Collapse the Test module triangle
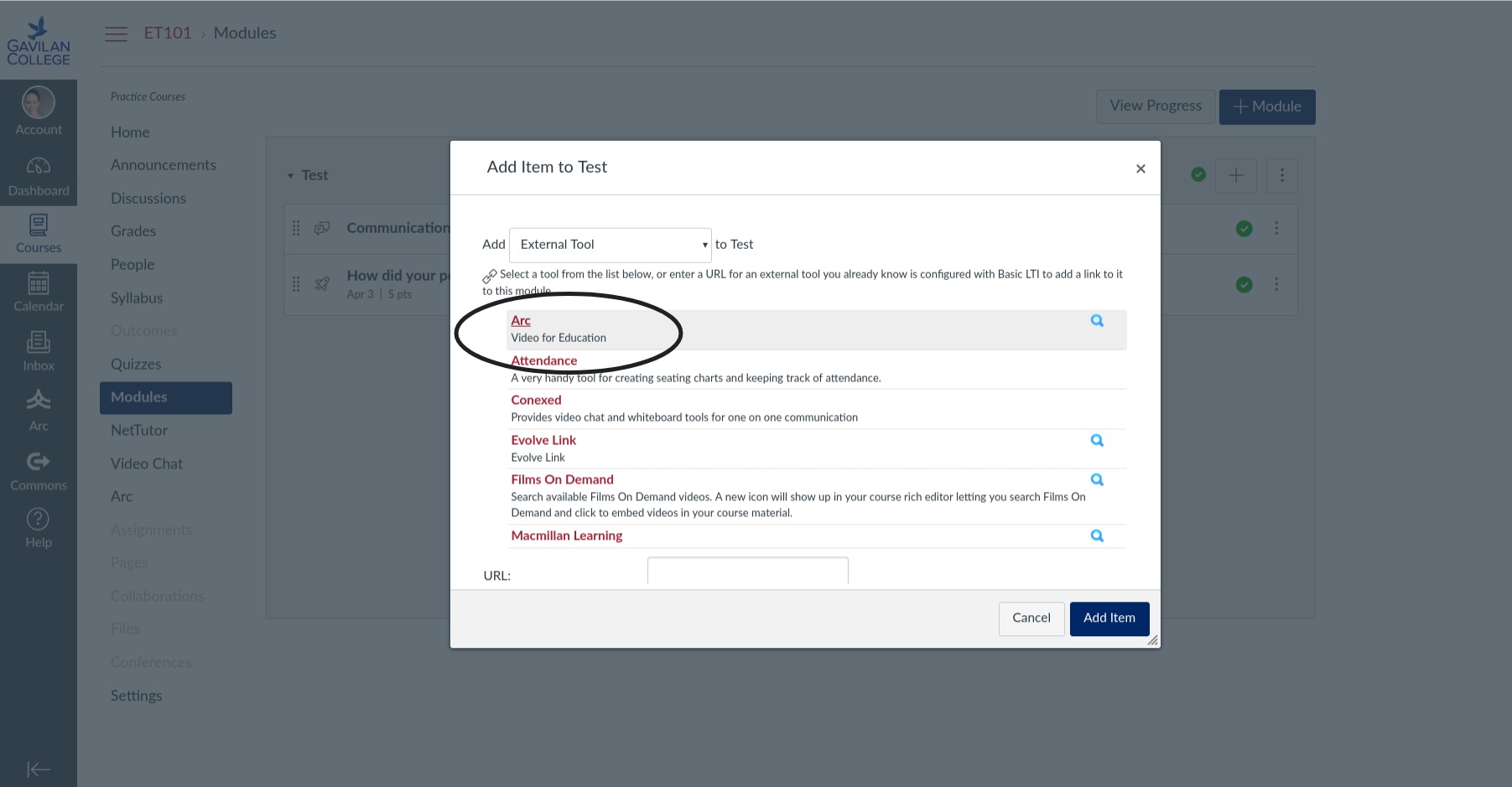This screenshot has height=787, width=1512. pos(290,176)
